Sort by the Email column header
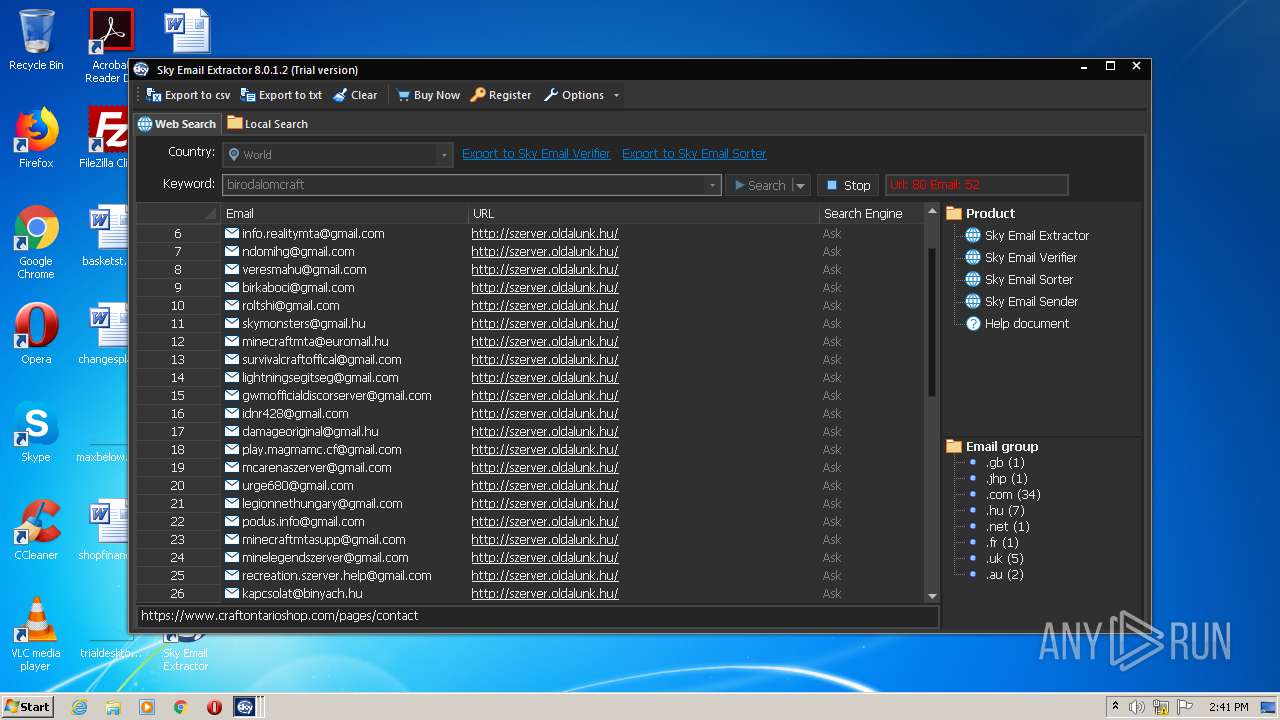 344,213
